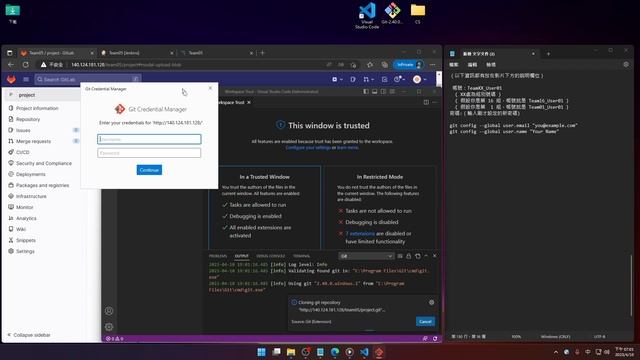Open Visual Studio Code desktop shortcut
This screenshot has width=640, height=360.
(367, 16)
